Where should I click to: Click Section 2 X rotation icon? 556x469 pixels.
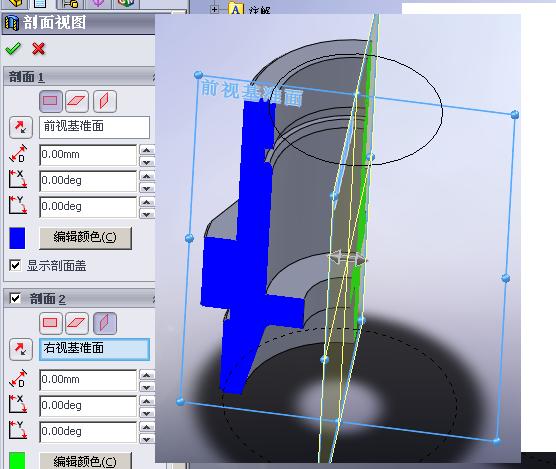pos(18,404)
